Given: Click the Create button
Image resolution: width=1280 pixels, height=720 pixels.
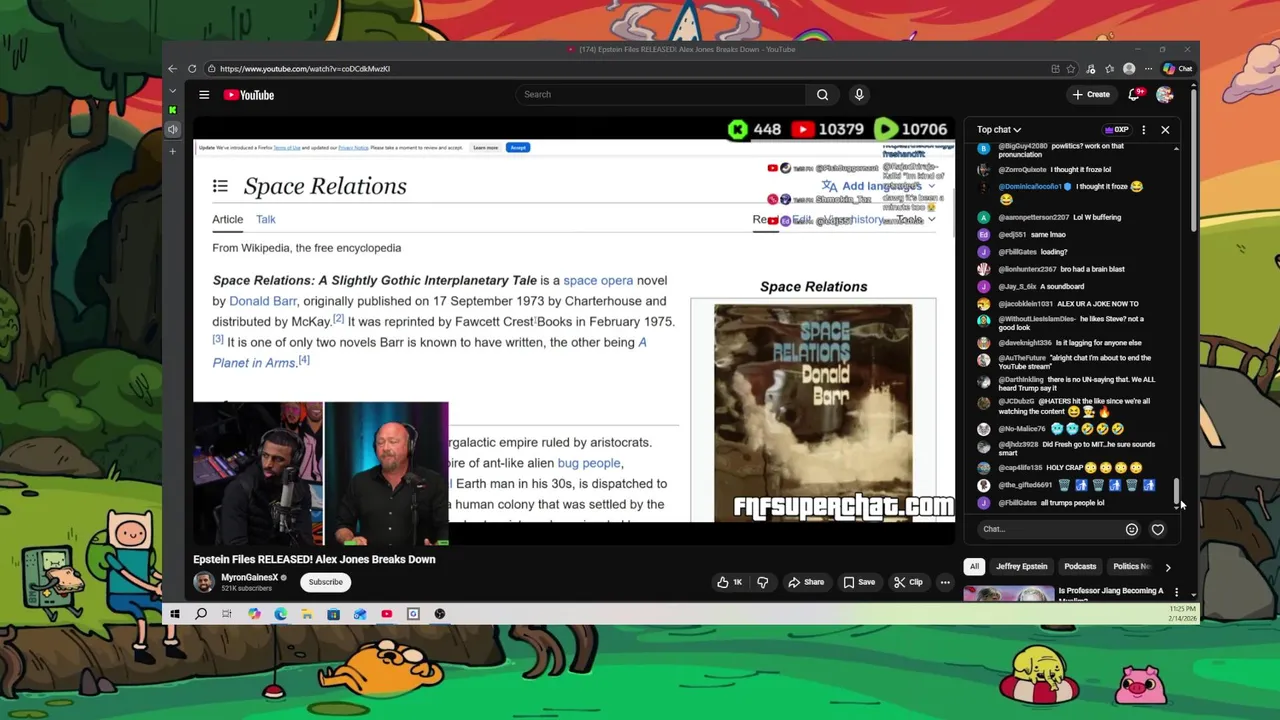Looking at the screenshot, I should coord(1091,95).
